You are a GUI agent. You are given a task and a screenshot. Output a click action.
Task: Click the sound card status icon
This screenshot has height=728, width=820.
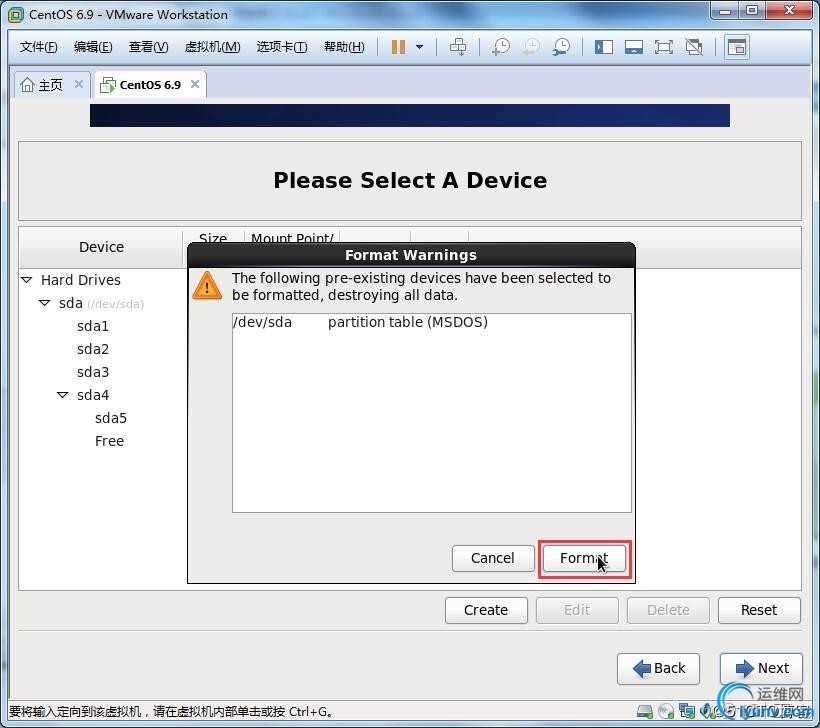pyautogui.click(x=707, y=711)
